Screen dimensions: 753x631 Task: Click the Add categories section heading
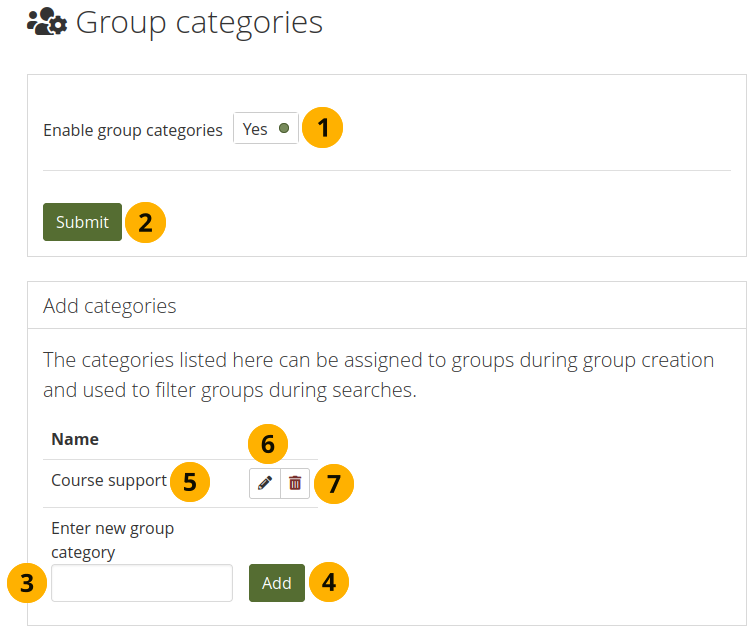(x=110, y=306)
